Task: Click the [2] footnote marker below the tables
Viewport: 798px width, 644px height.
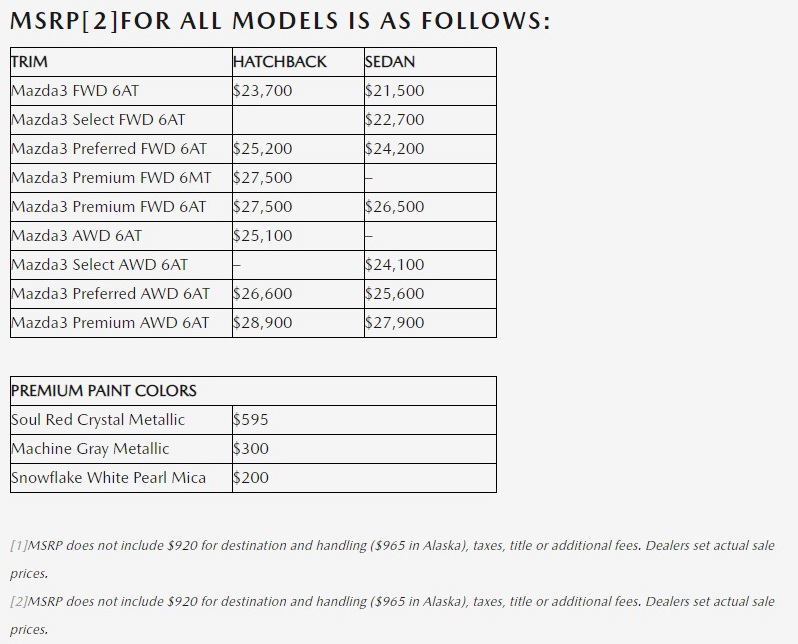Action: point(19,602)
